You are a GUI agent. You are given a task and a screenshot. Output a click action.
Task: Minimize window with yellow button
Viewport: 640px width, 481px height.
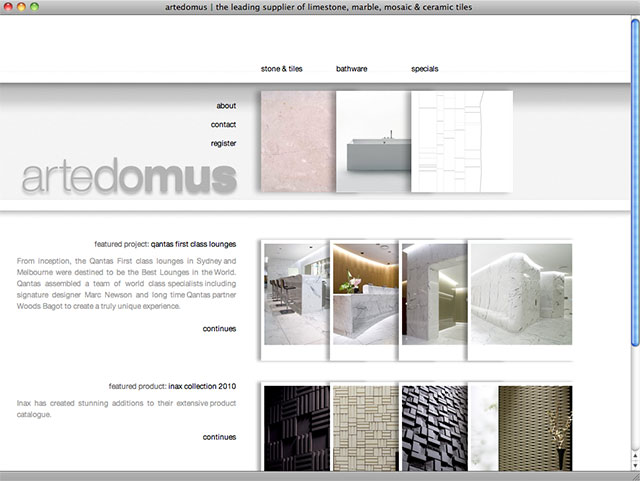21,7
